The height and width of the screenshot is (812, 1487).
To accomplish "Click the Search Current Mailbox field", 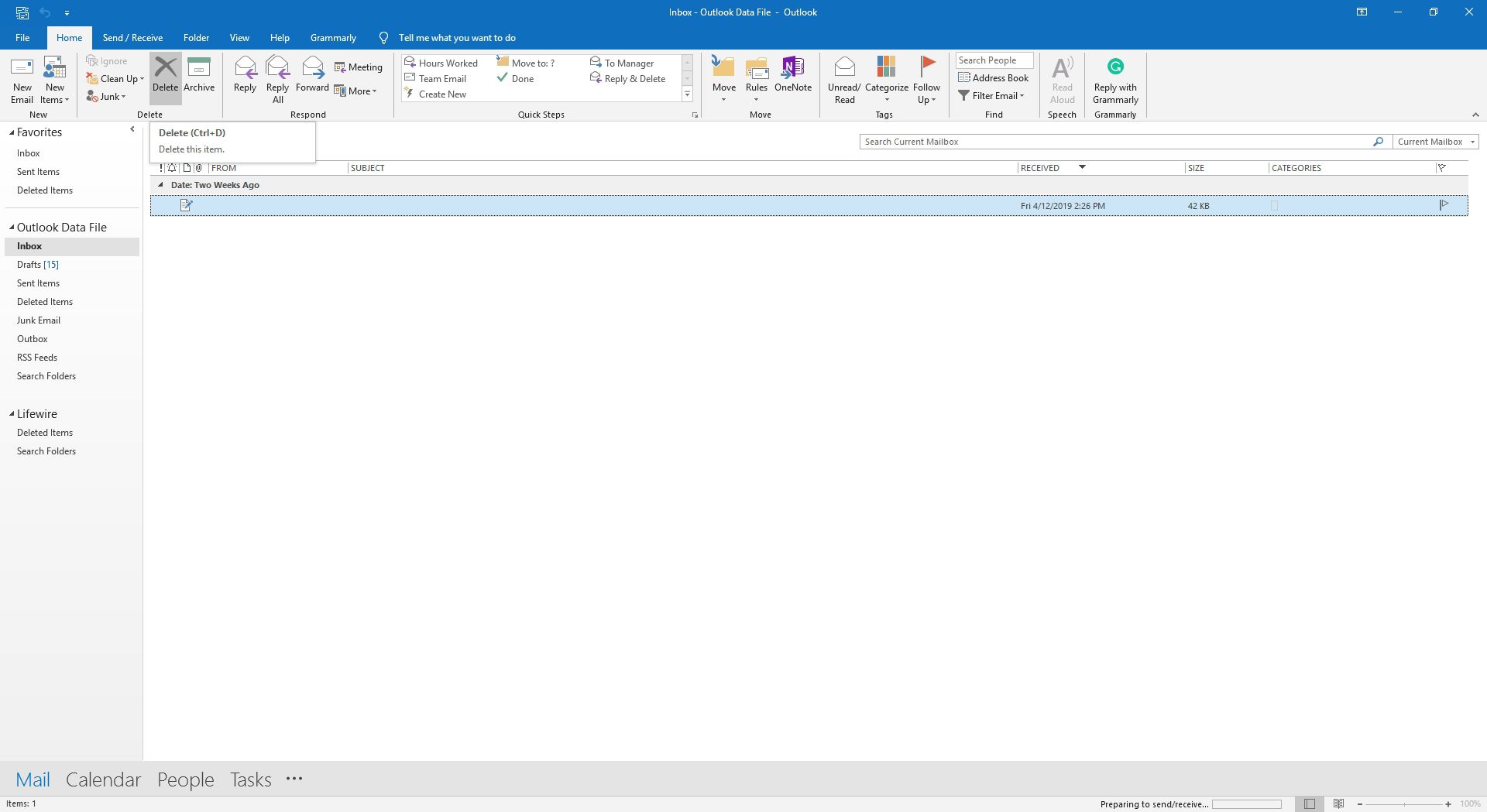I will point(1115,142).
